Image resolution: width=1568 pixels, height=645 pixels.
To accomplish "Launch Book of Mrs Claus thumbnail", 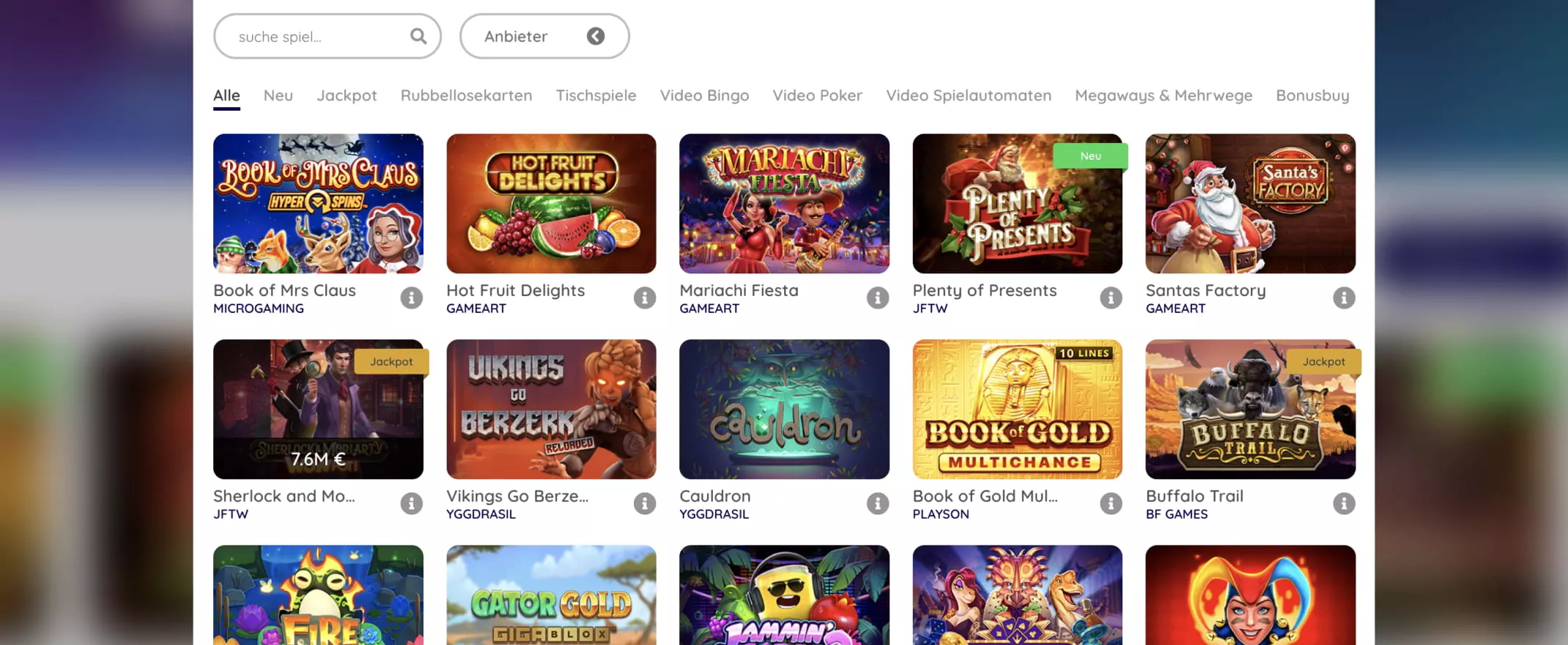I will tap(318, 203).
